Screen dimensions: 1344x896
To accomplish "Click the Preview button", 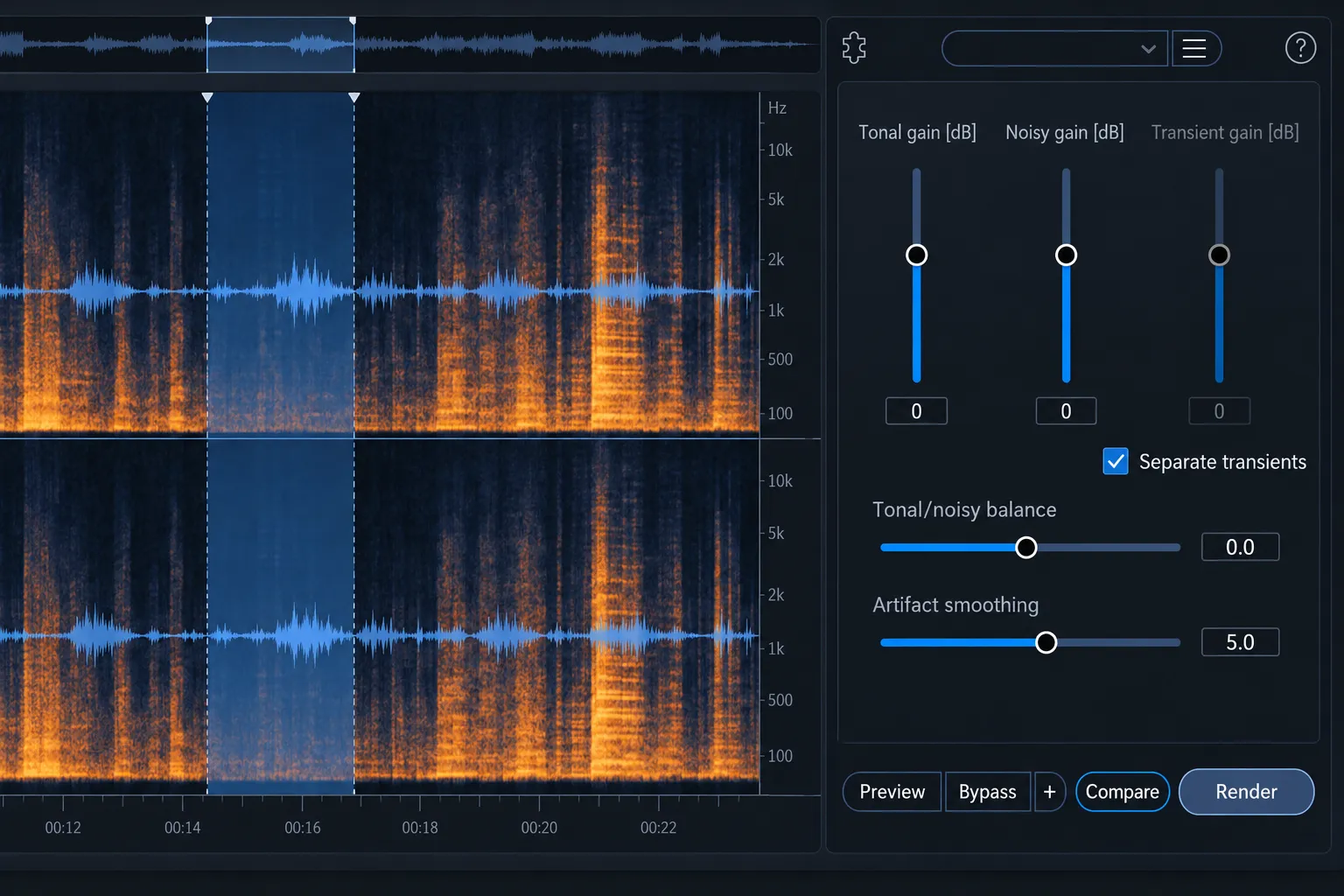I will pyautogui.click(x=892, y=792).
